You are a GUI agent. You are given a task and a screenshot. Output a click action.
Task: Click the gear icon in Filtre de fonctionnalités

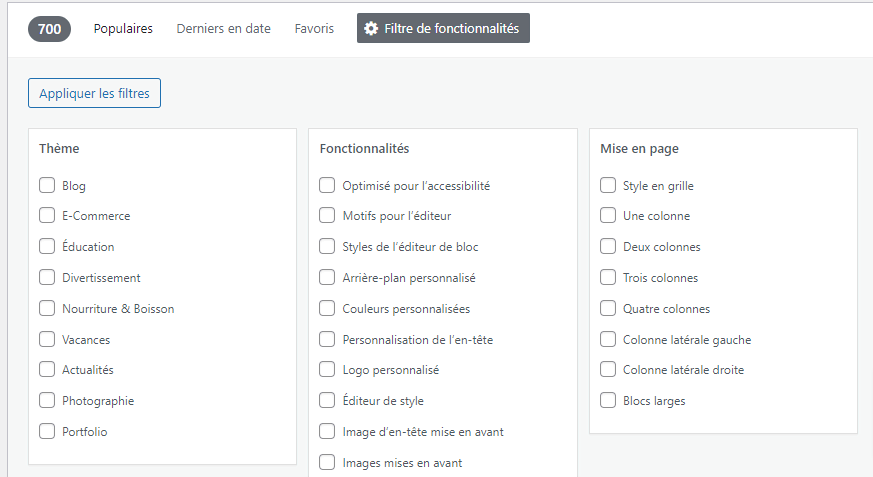pos(371,29)
